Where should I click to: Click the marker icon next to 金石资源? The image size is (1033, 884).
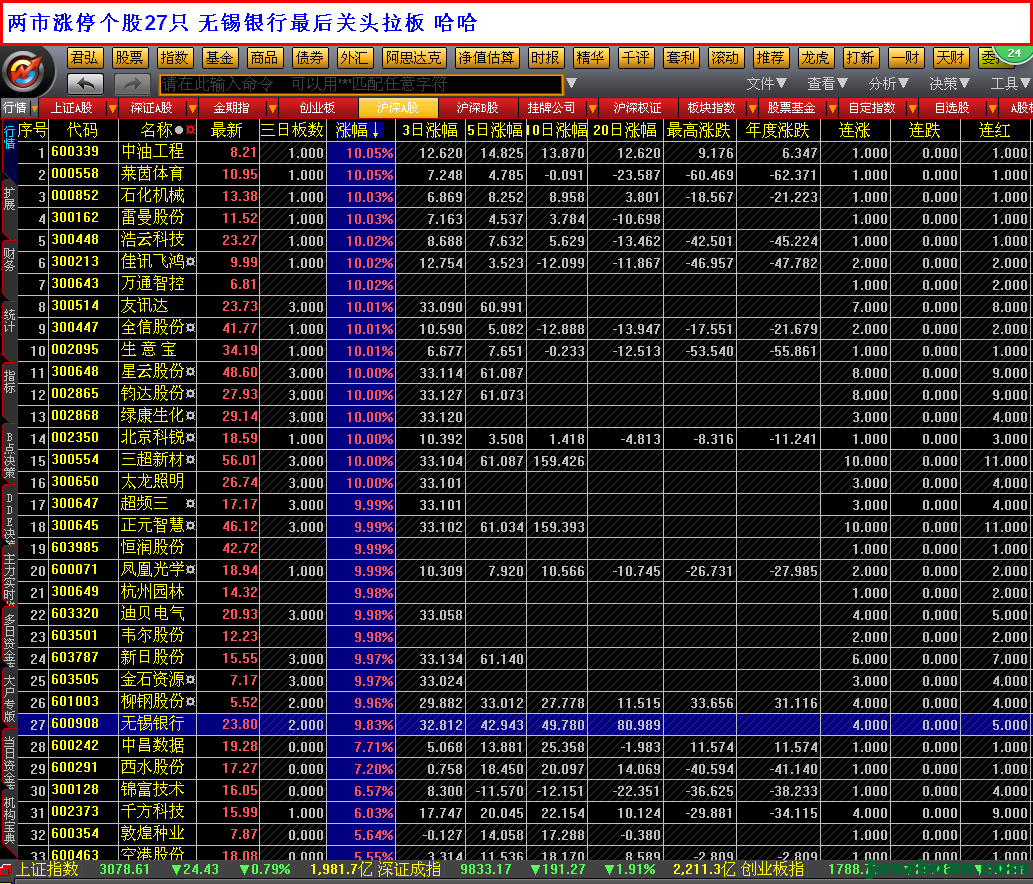point(190,679)
